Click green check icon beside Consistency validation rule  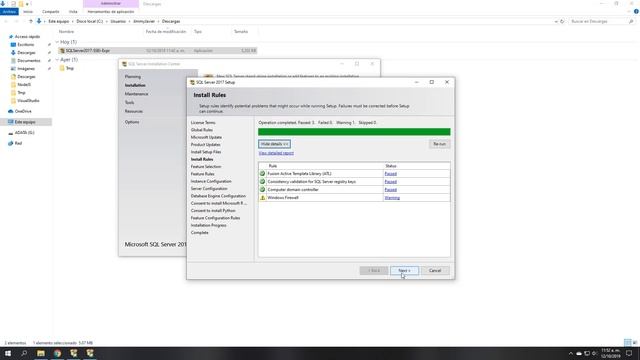pyautogui.click(x=262, y=182)
